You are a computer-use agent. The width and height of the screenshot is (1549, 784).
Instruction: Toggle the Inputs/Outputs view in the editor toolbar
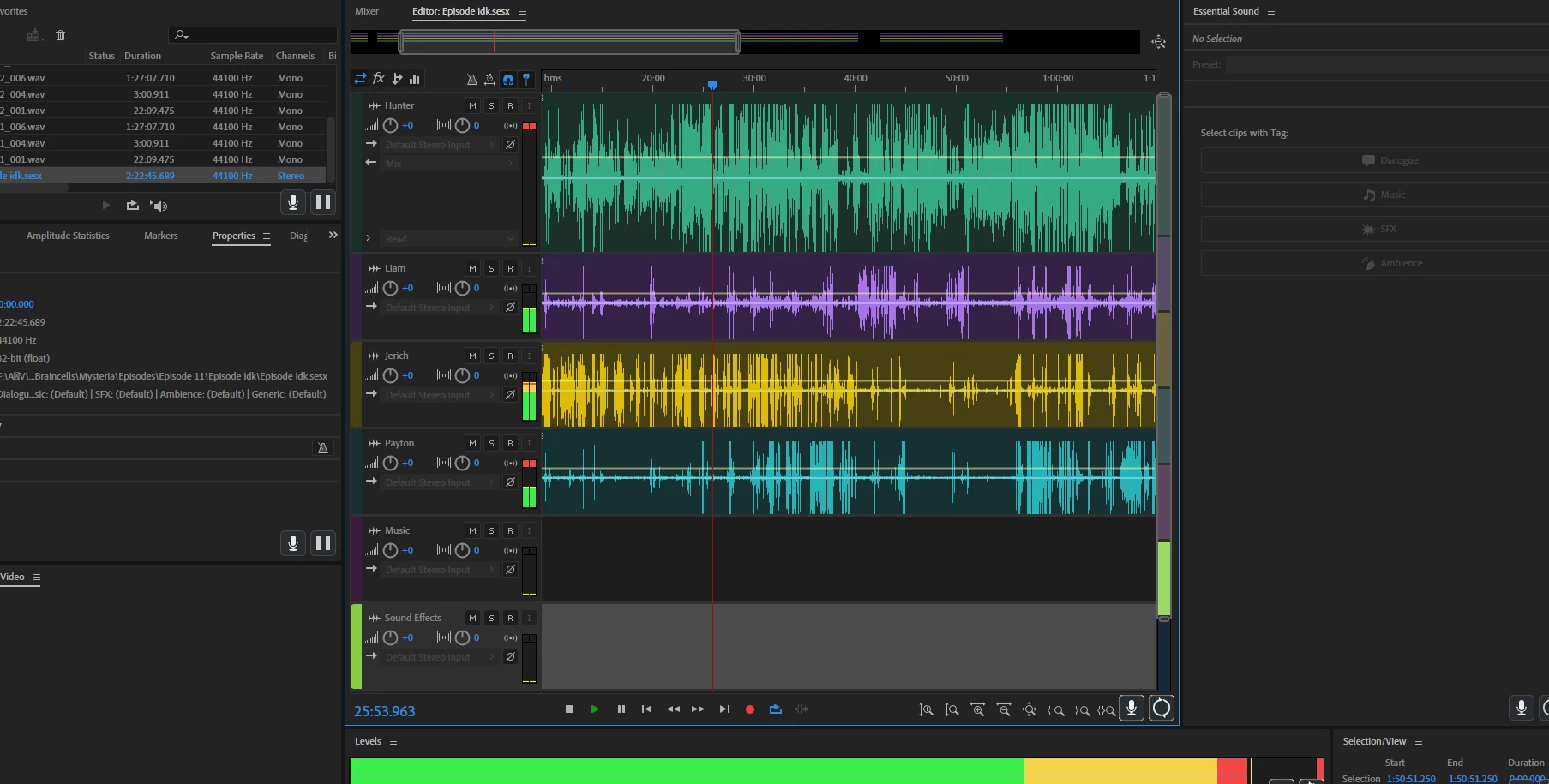[360, 79]
